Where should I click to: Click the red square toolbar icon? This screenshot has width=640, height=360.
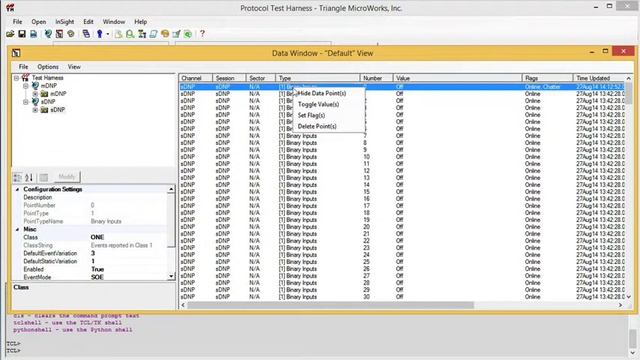click(x=60, y=34)
